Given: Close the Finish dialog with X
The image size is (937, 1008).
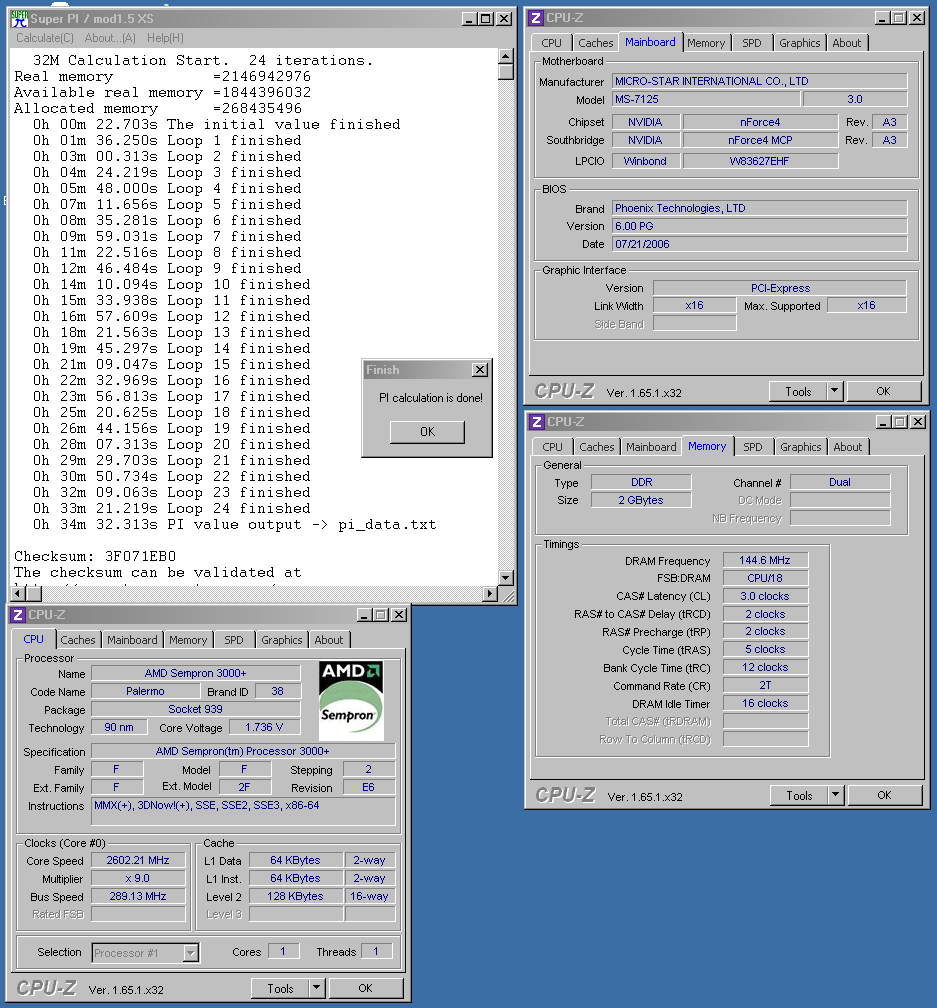Looking at the screenshot, I should click(x=480, y=370).
